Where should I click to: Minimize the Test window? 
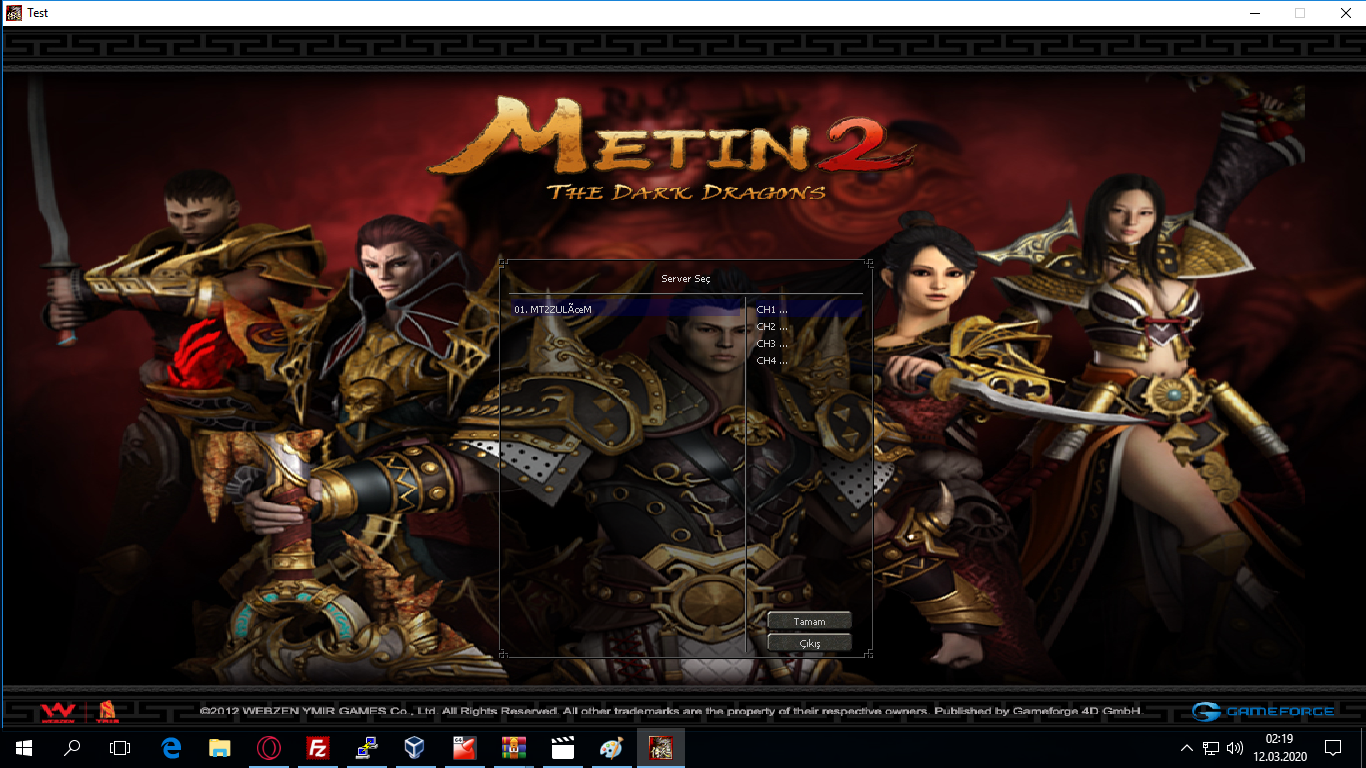coord(1254,13)
